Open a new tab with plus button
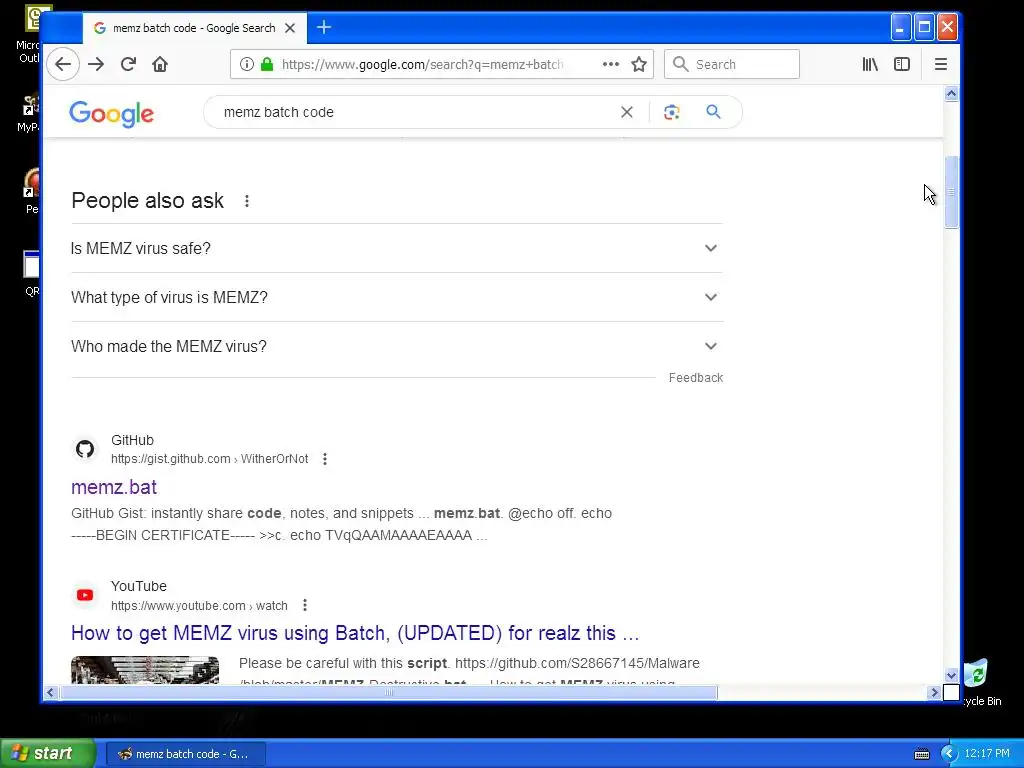Screen dimensions: 1024x768 pos(324,27)
